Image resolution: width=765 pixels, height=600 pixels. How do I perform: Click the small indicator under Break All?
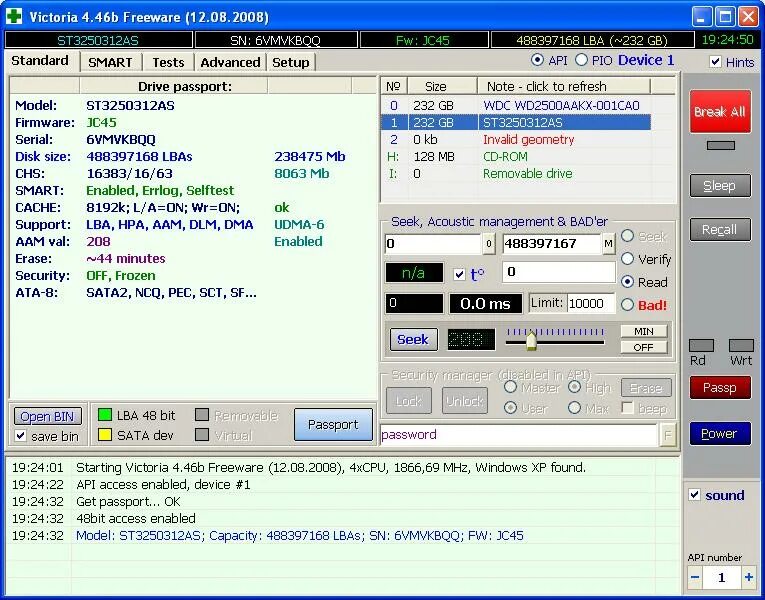(721, 145)
